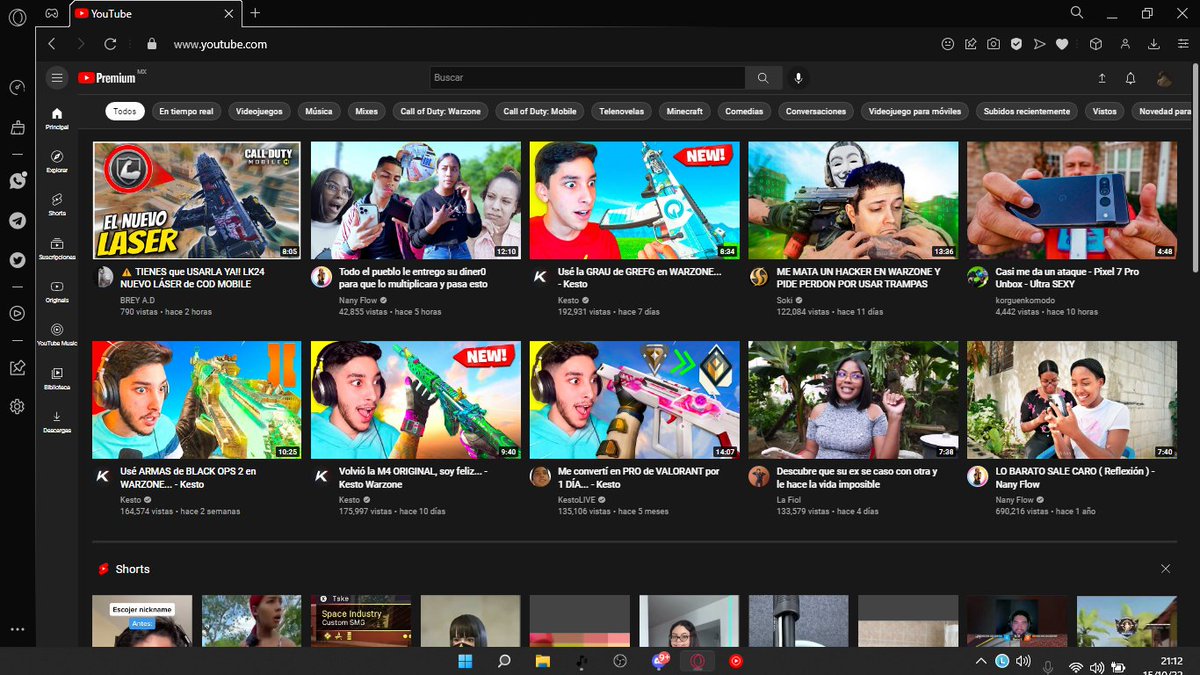Open Descargas in YouTube sidebar
Screen dimensions: 1200x675
pos(57,421)
